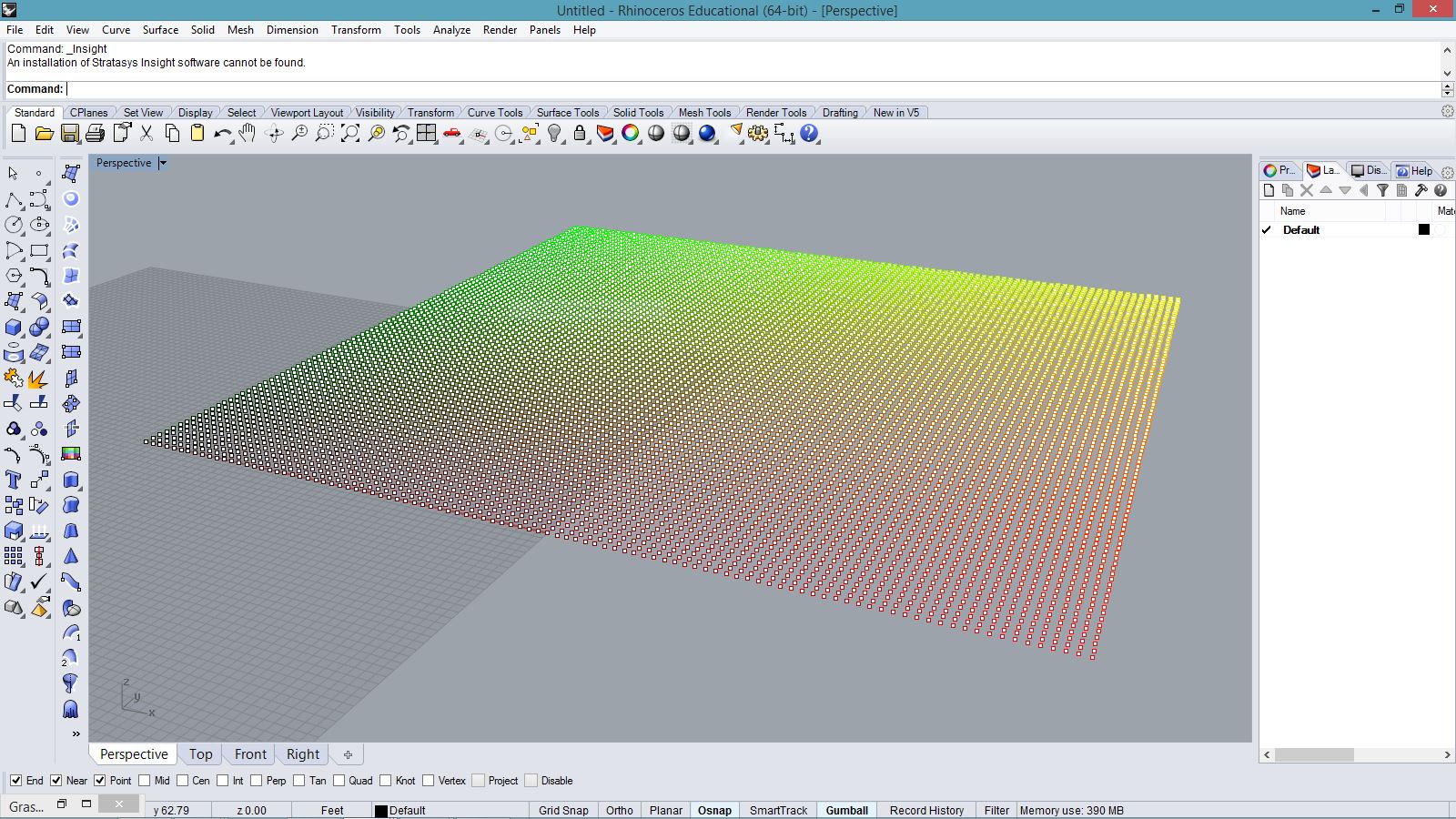
Task: Open the Four Viewports layout icon
Action: click(x=426, y=134)
